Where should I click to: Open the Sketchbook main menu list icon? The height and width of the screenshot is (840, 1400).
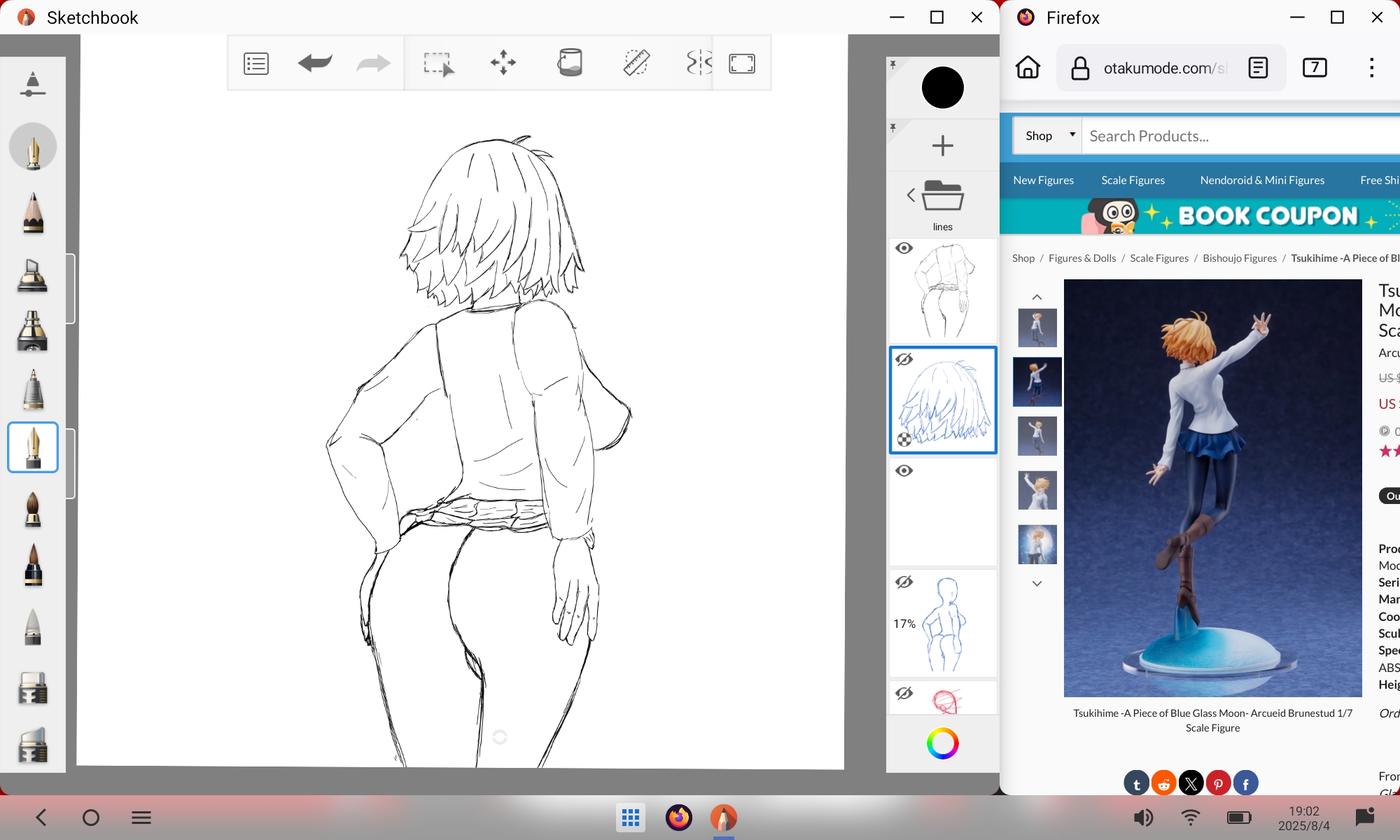point(256,64)
